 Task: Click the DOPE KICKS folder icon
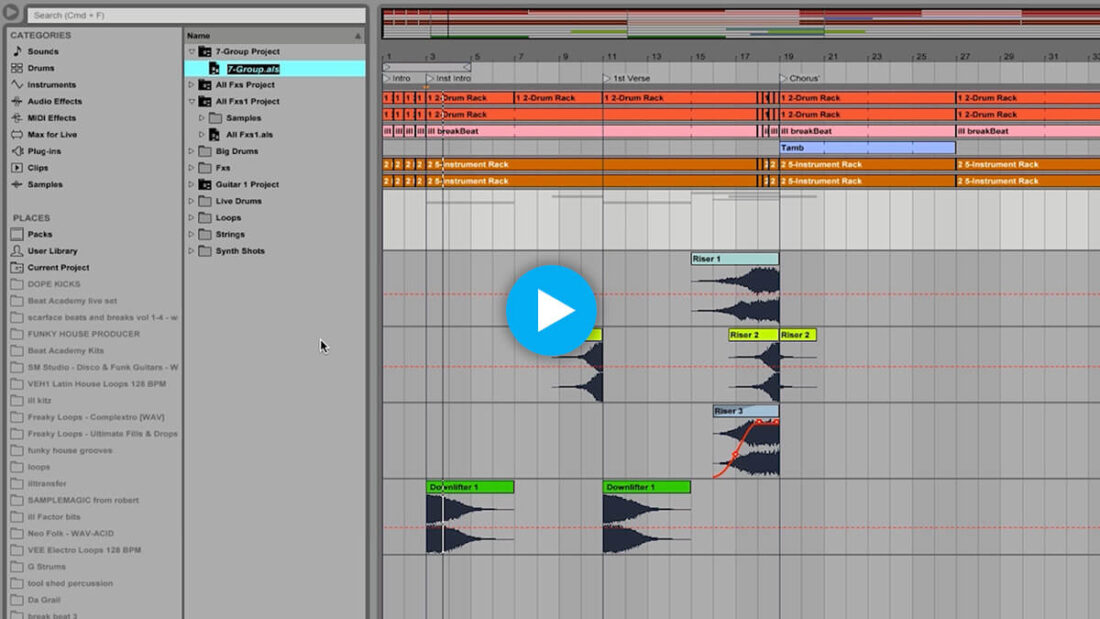click(17, 284)
